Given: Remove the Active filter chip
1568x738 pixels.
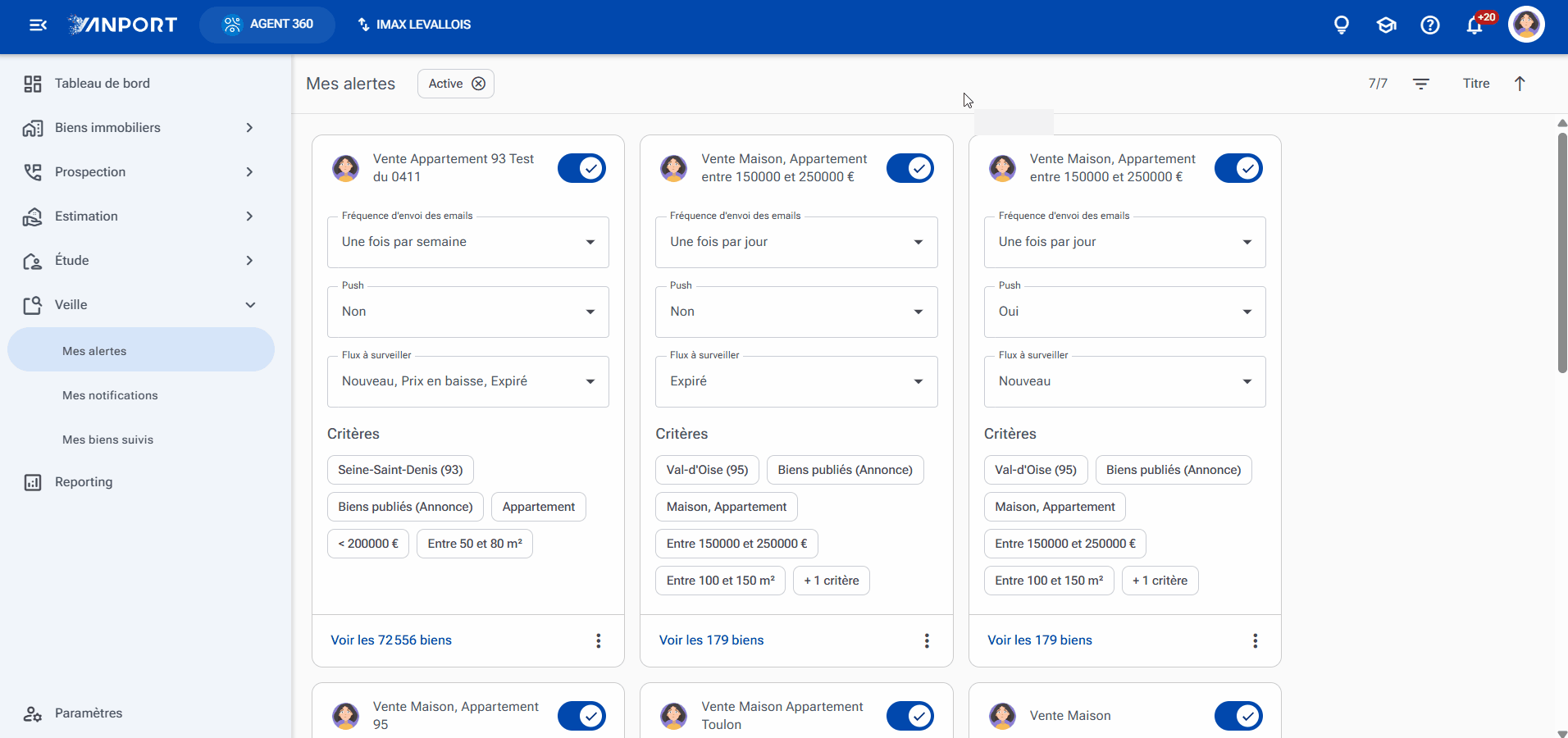Looking at the screenshot, I should coord(479,84).
